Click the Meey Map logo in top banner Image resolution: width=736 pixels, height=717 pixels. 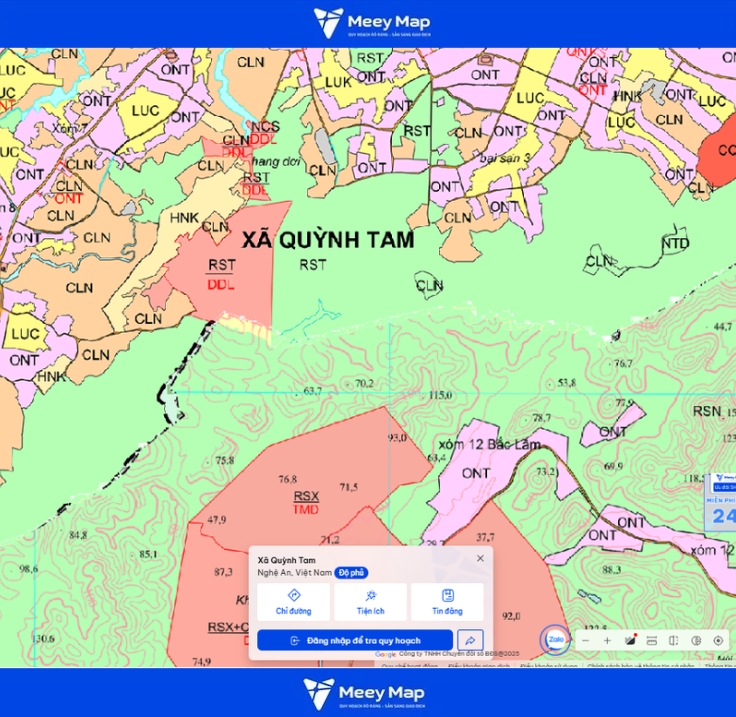[x=372, y=23]
